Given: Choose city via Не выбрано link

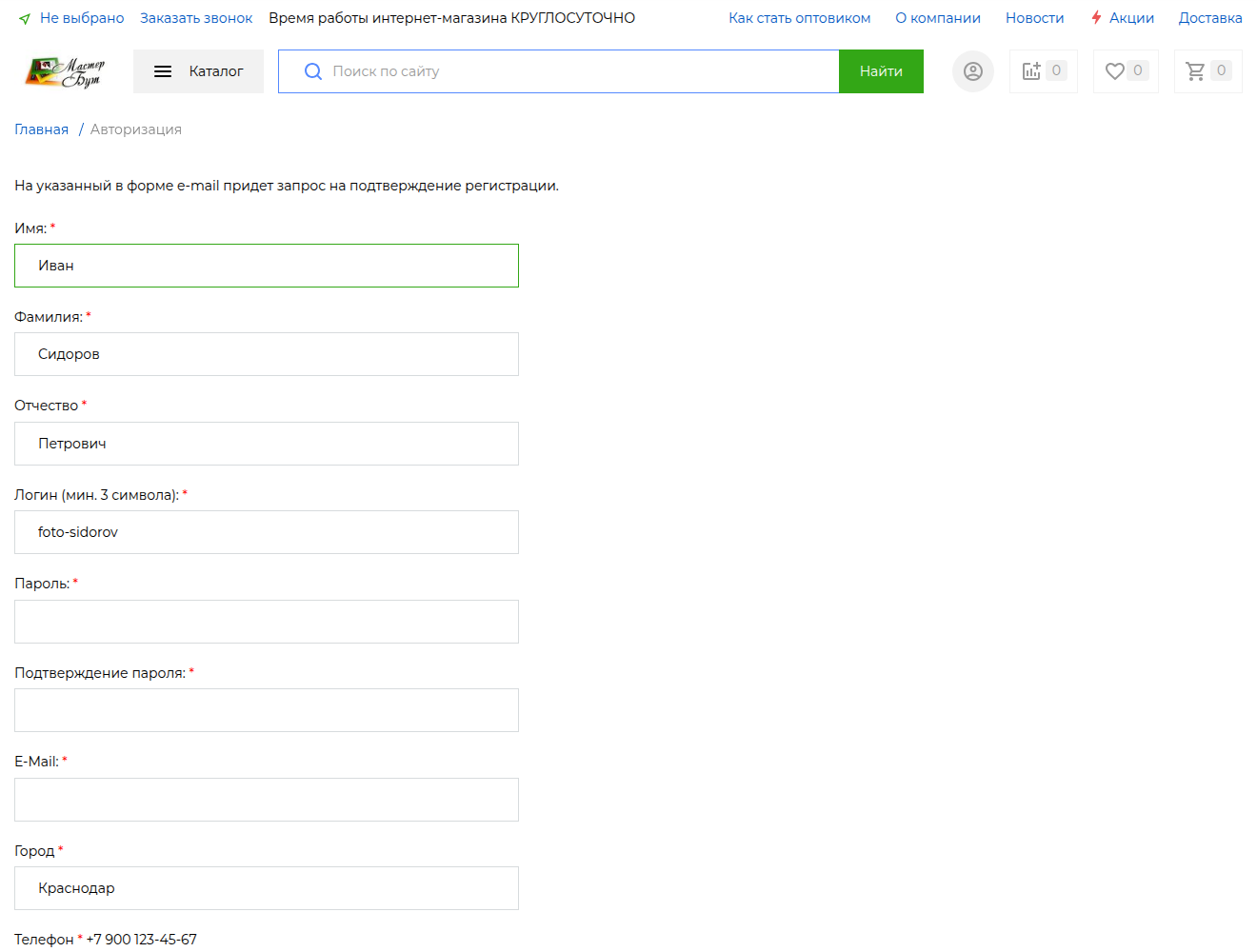Looking at the screenshot, I should 82,18.
